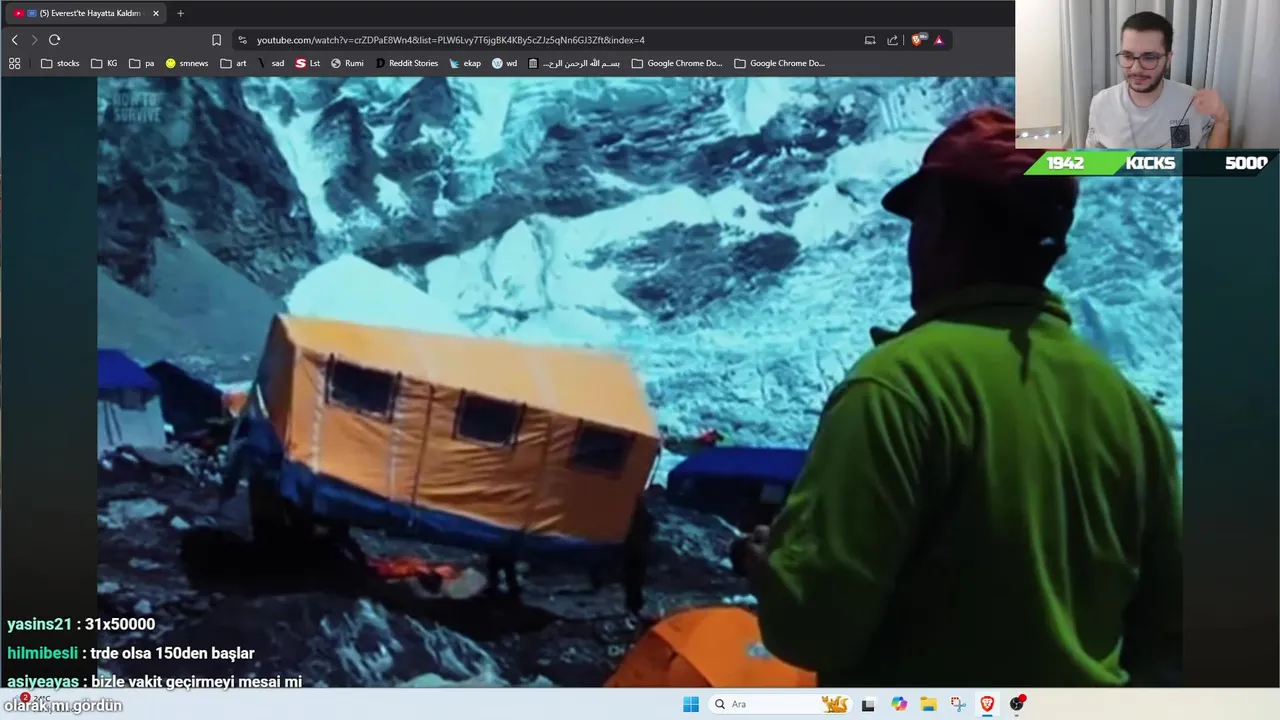Go back to the previous page
The height and width of the screenshot is (720, 1280).
[14, 40]
